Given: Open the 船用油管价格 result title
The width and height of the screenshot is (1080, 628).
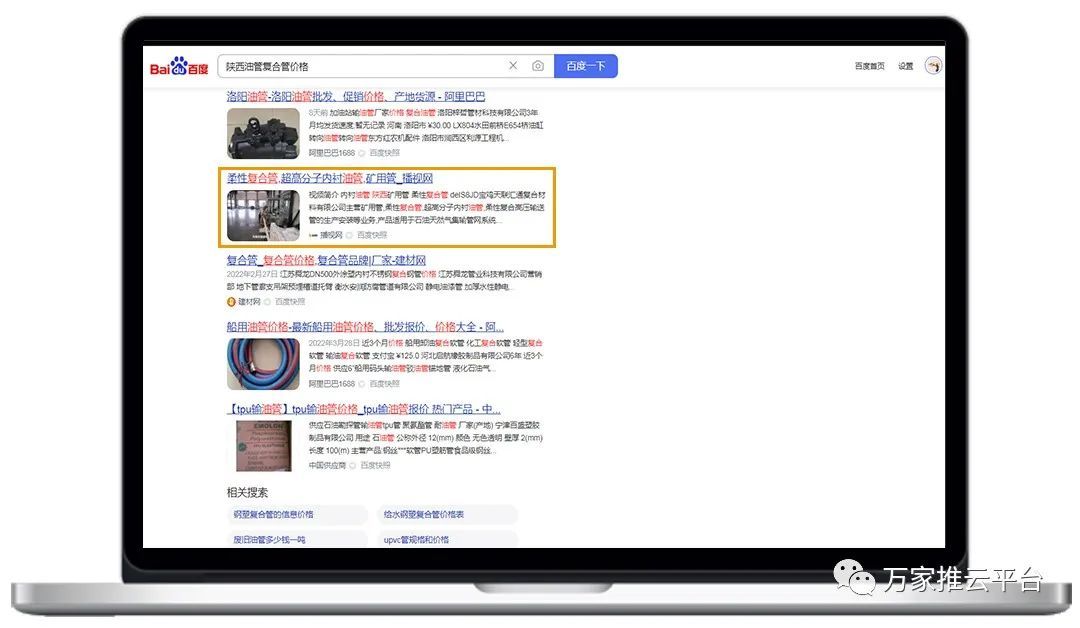Looking at the screenshot, I should [365, 327].
